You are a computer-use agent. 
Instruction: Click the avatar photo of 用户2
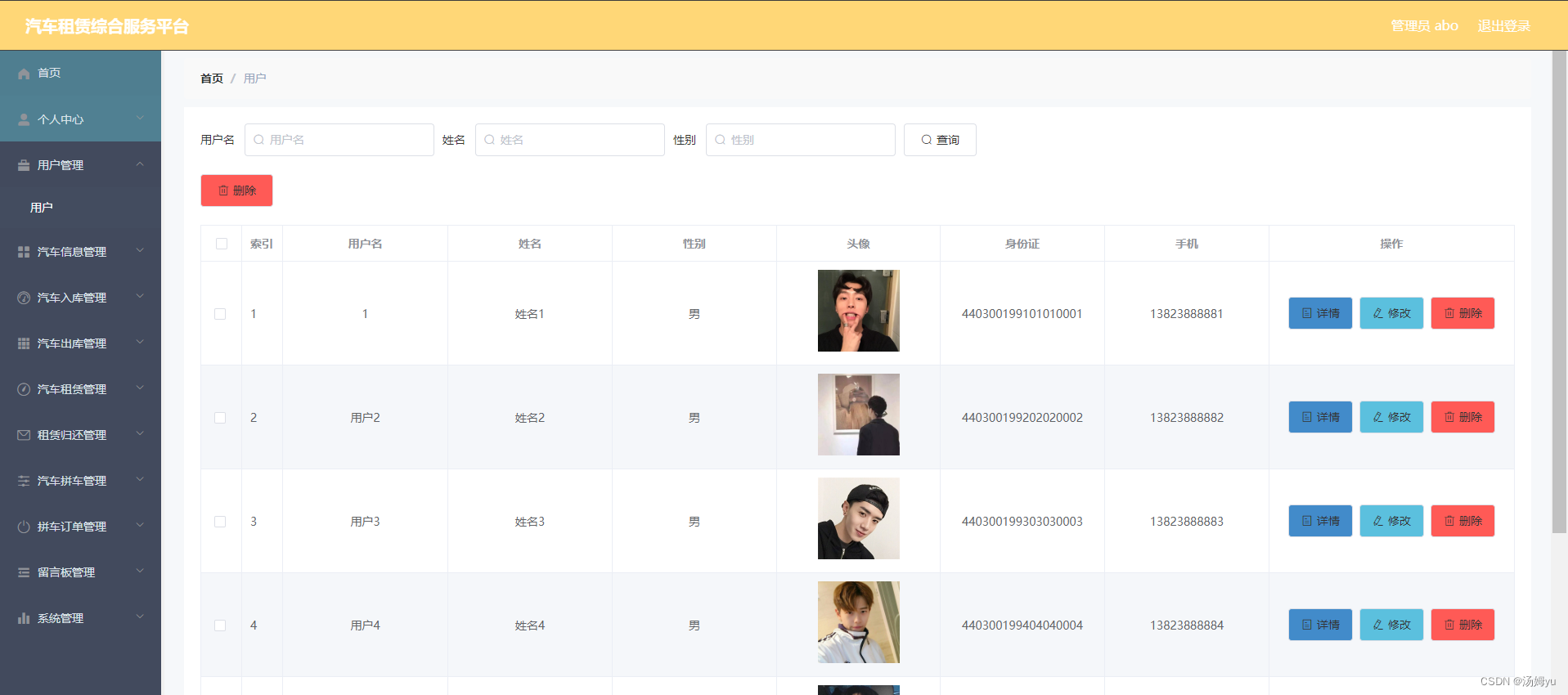(859, 415)
